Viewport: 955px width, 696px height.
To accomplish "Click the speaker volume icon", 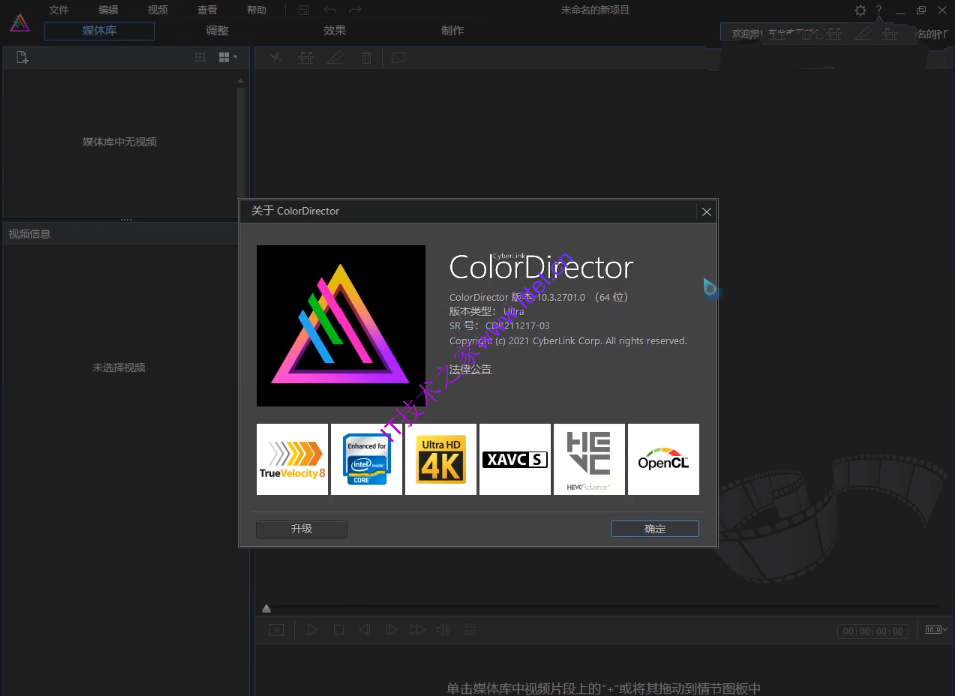I will coord(443,630).
